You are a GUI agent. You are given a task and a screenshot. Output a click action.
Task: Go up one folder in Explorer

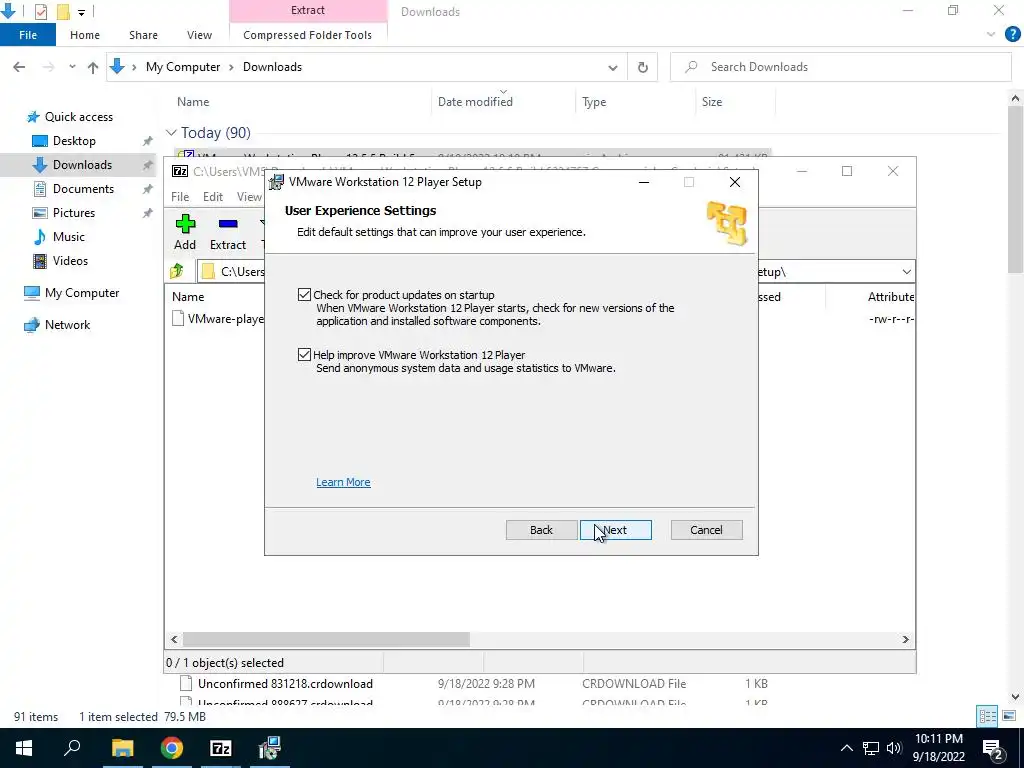point(93,67)
